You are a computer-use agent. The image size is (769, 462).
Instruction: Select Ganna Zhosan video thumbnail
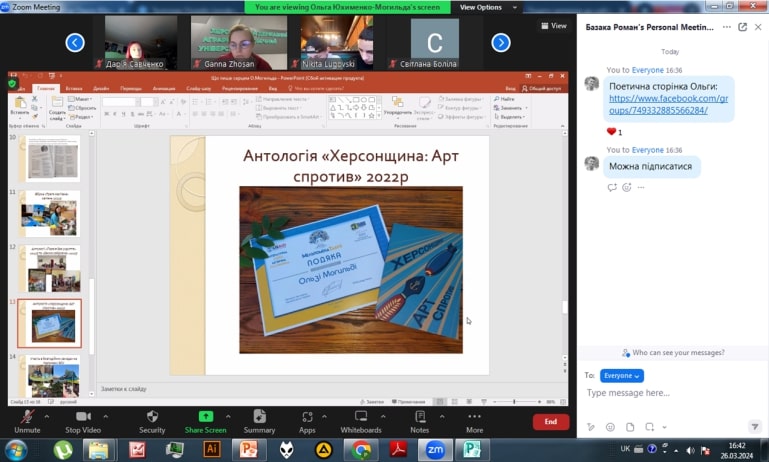(239, 42)
